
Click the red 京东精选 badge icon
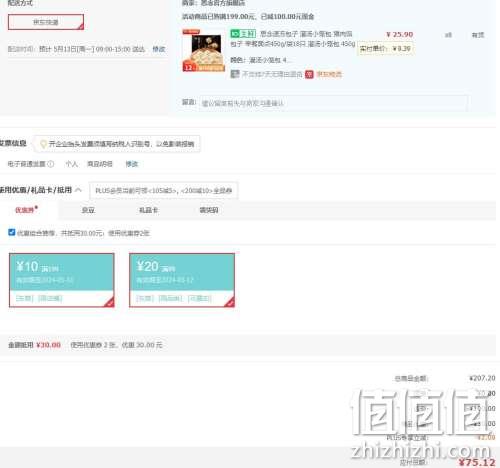(x=309, y=74)
